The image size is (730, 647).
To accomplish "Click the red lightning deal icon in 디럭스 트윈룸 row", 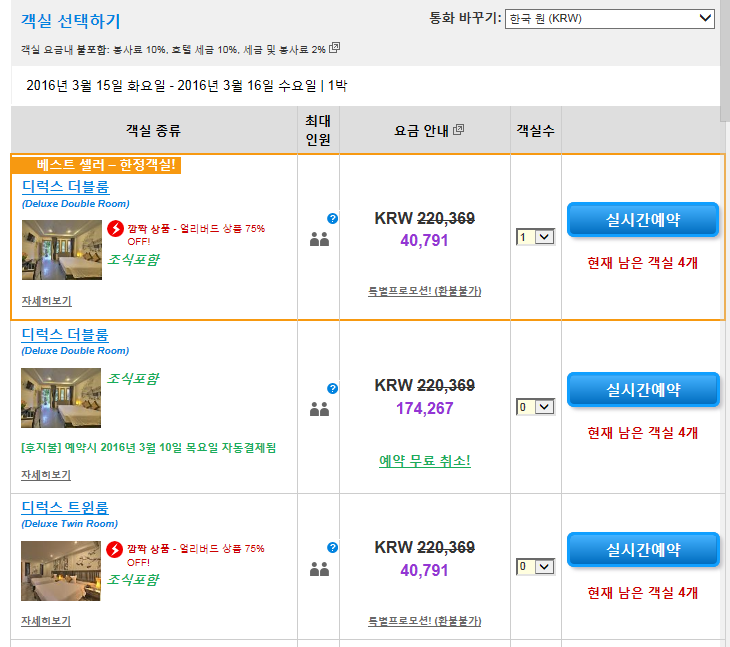I will 115,549.
